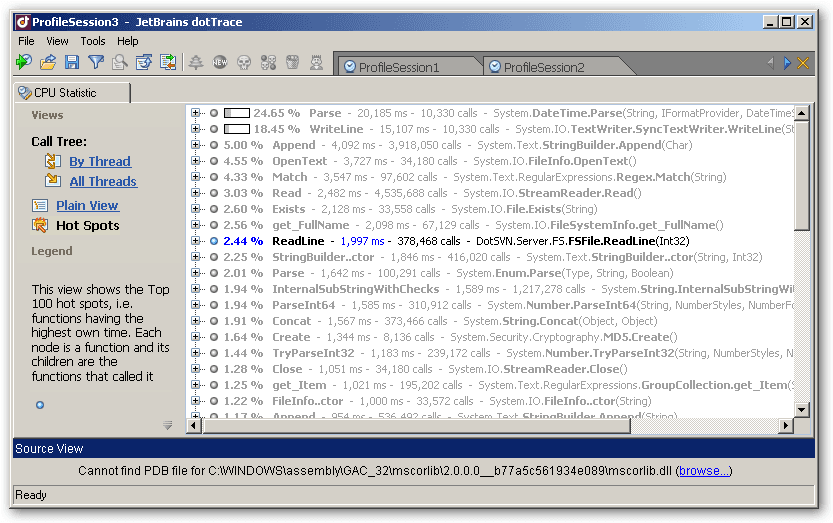Click the previous tab arrow in tab strip
This screenshot has width=833, height=523.
pos(770,63)
